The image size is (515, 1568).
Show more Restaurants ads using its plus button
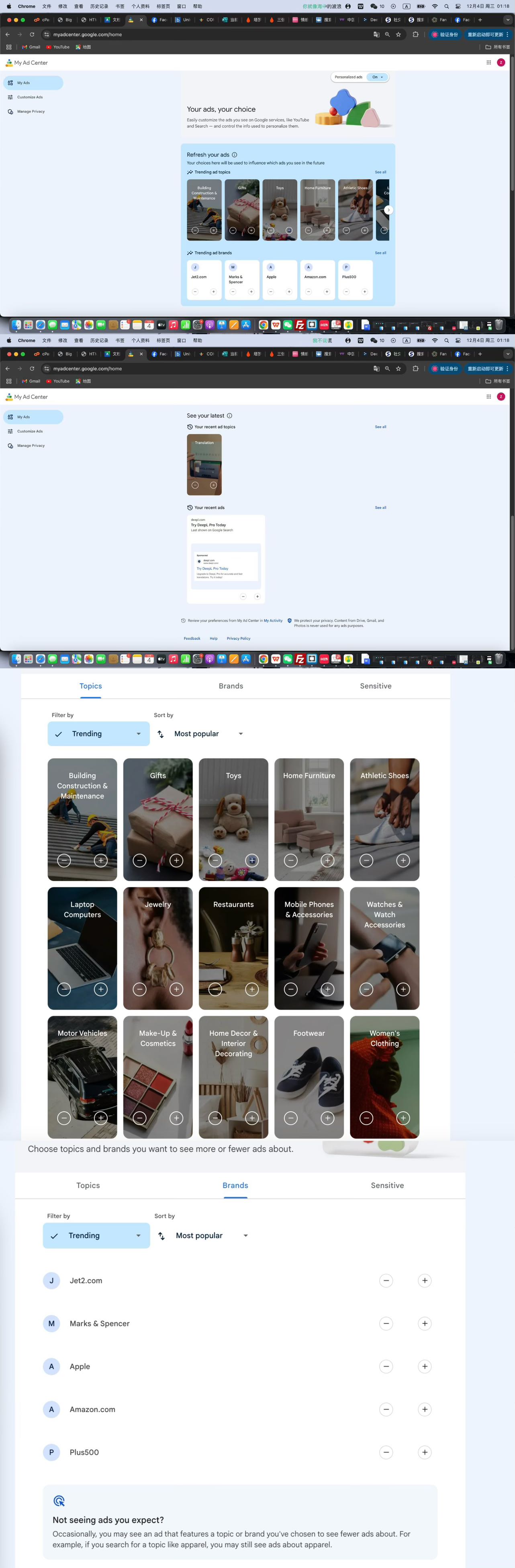[252, 989]
